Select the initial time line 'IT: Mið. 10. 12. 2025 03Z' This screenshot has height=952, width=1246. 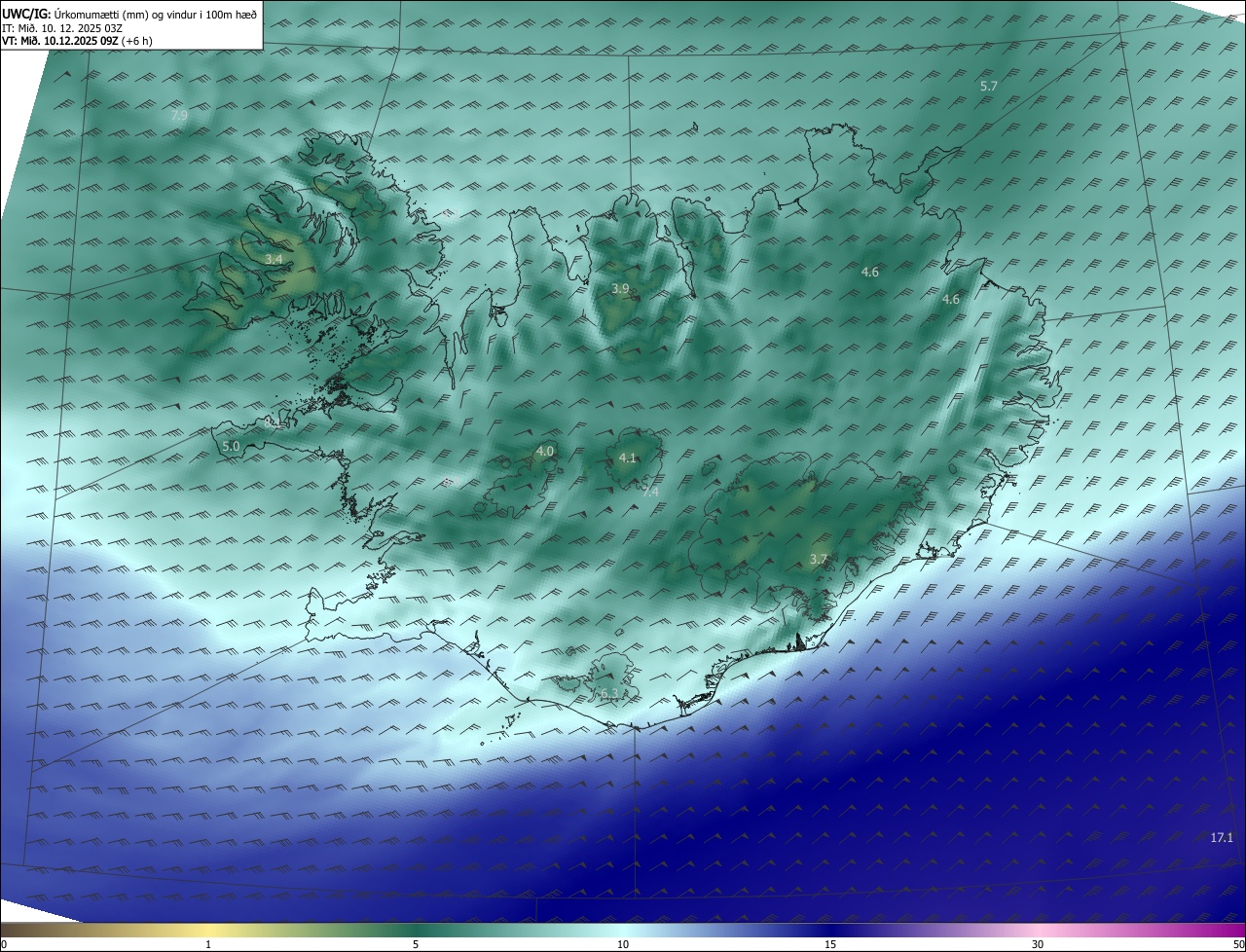61,28
